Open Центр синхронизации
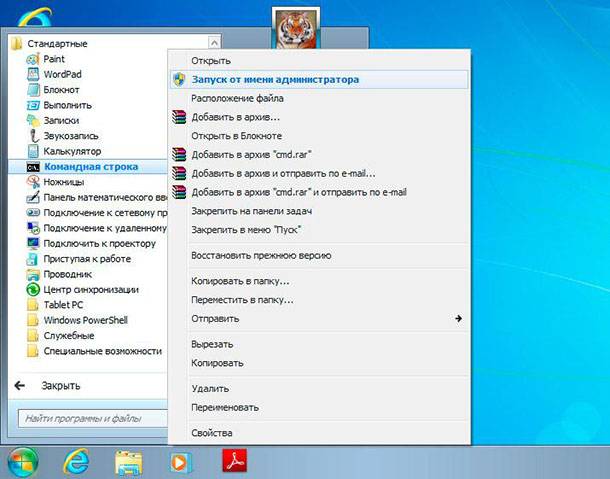 tap(82, 290)
